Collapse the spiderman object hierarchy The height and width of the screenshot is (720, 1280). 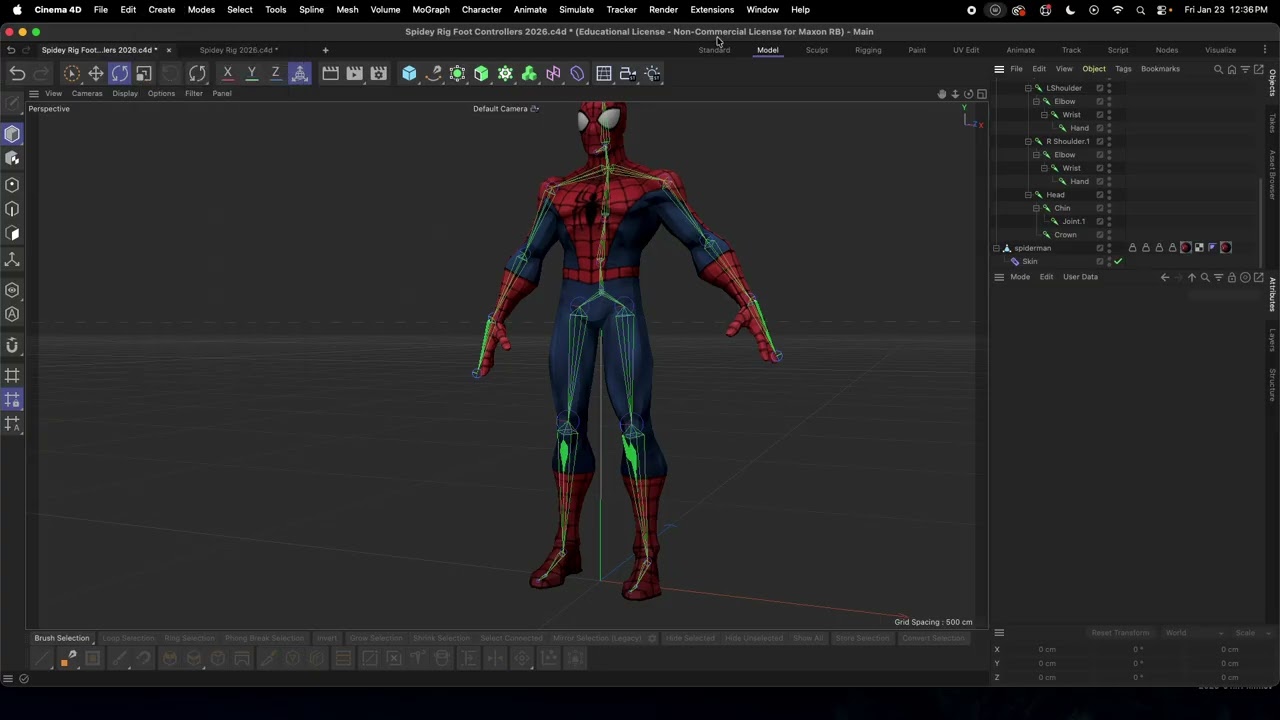click(x=996, y=248)
